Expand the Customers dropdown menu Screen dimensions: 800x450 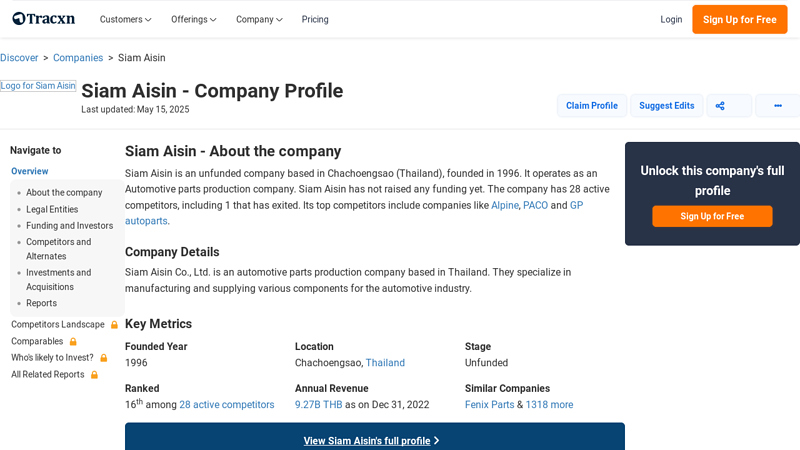(x=125, y=19)
